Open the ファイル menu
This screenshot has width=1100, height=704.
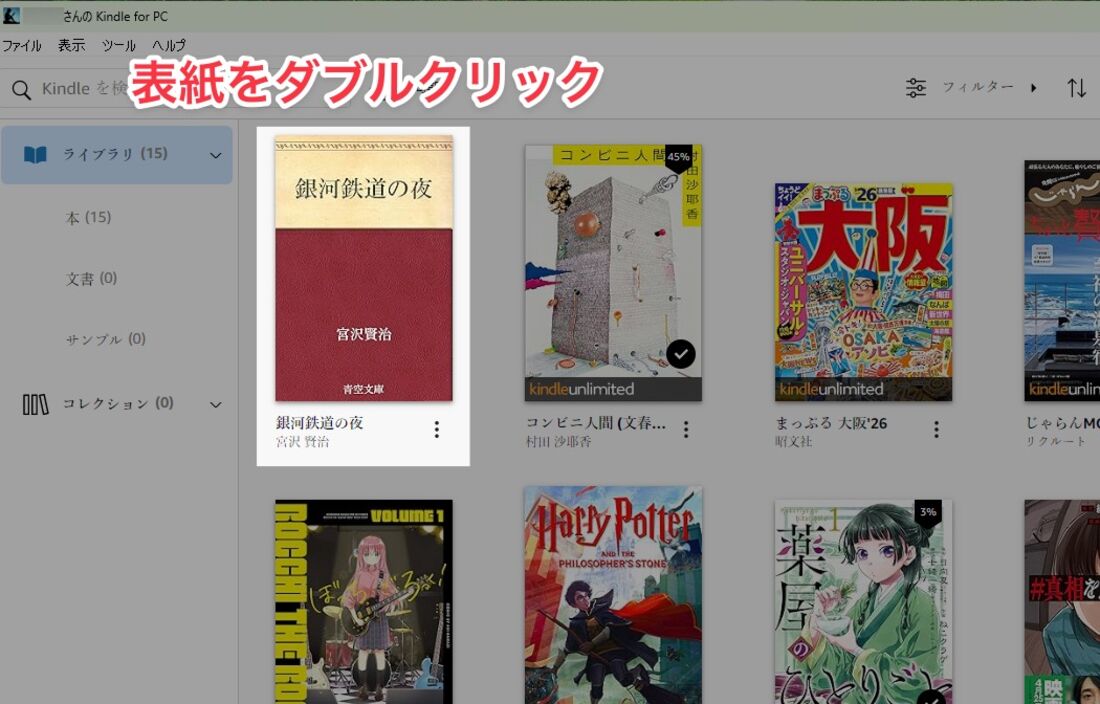tap(22, 46)
